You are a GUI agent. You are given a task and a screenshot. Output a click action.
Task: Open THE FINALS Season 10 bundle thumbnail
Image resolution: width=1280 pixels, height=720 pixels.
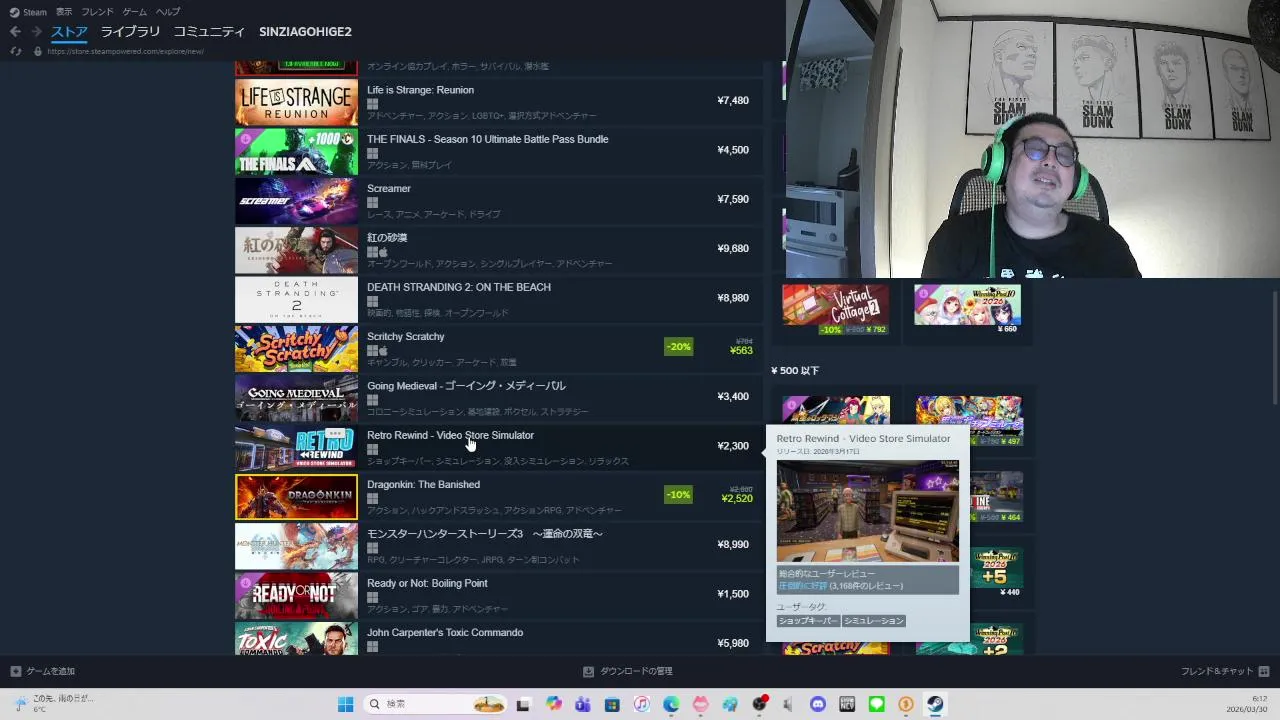296,151
